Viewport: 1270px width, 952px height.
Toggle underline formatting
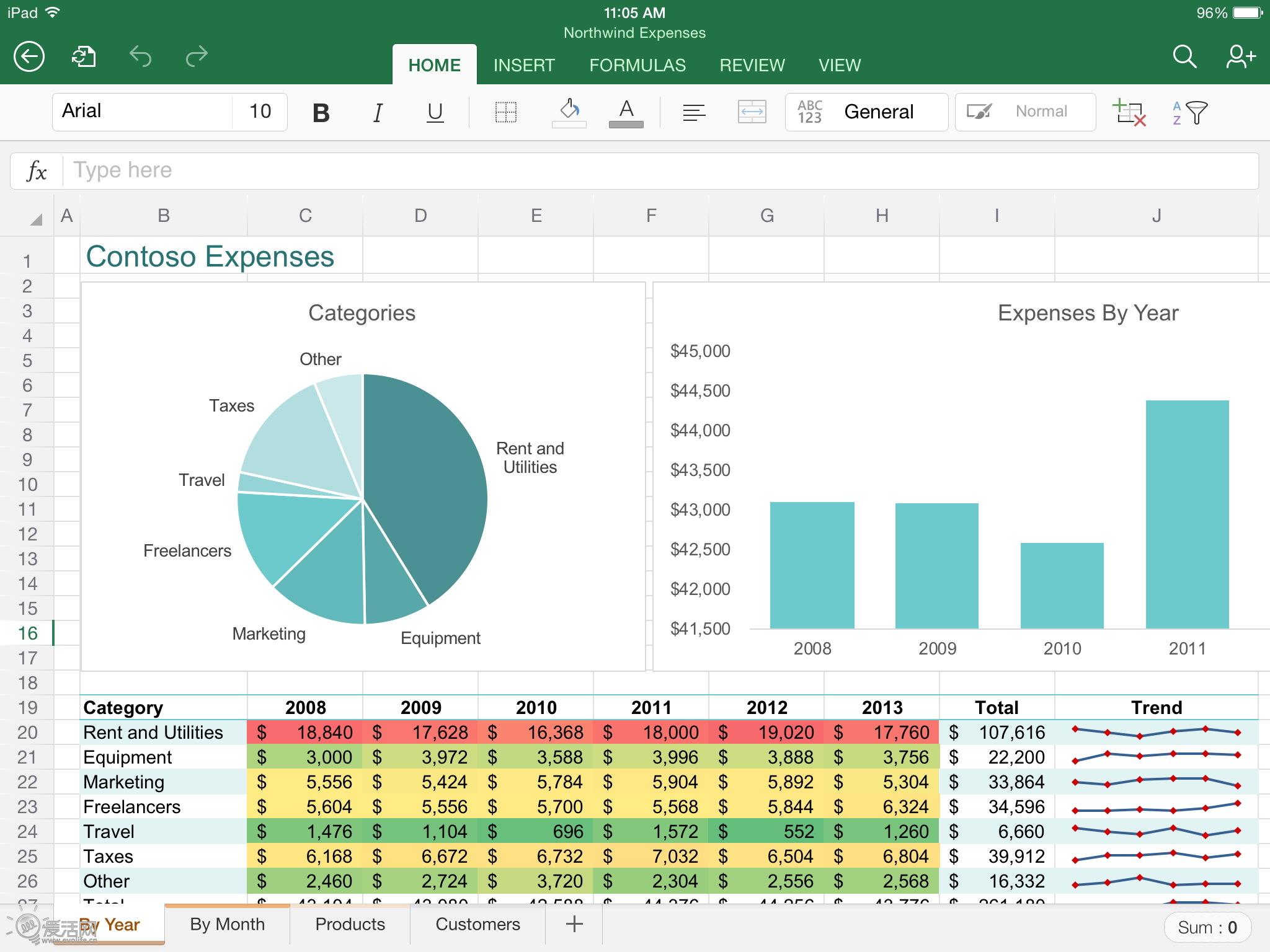(435, 113)
